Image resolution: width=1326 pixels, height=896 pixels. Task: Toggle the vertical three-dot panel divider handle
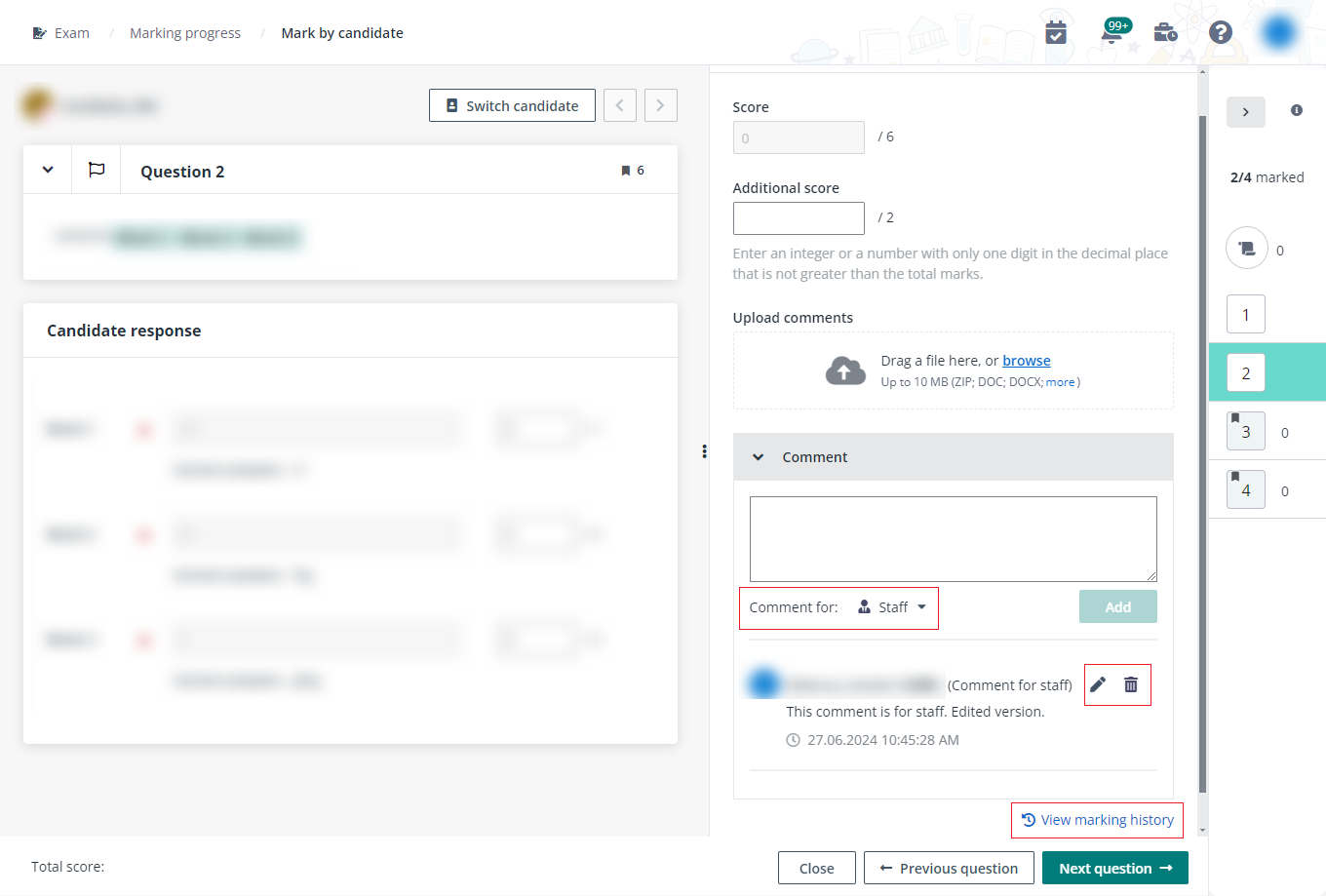point(704,450)
